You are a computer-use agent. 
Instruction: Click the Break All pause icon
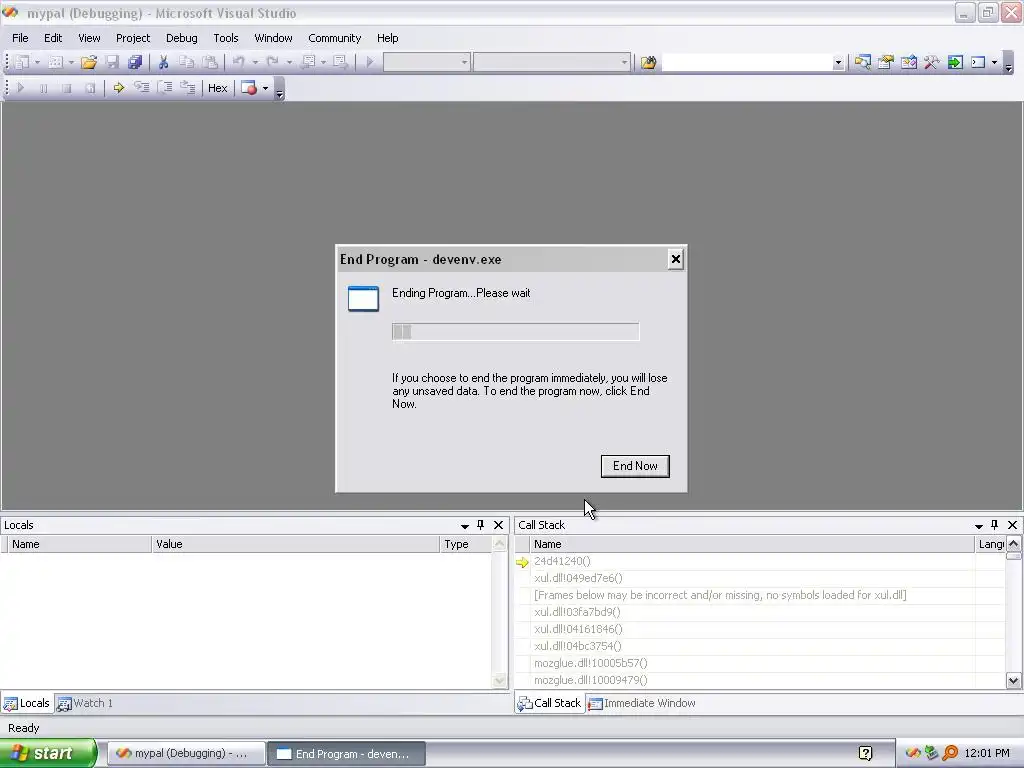point(44,88)
